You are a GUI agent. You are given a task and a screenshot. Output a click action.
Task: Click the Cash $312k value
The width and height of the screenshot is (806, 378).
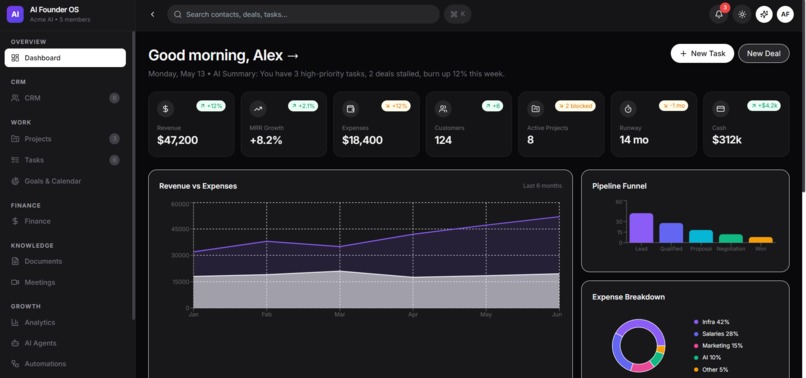click(x=727, y=140)
